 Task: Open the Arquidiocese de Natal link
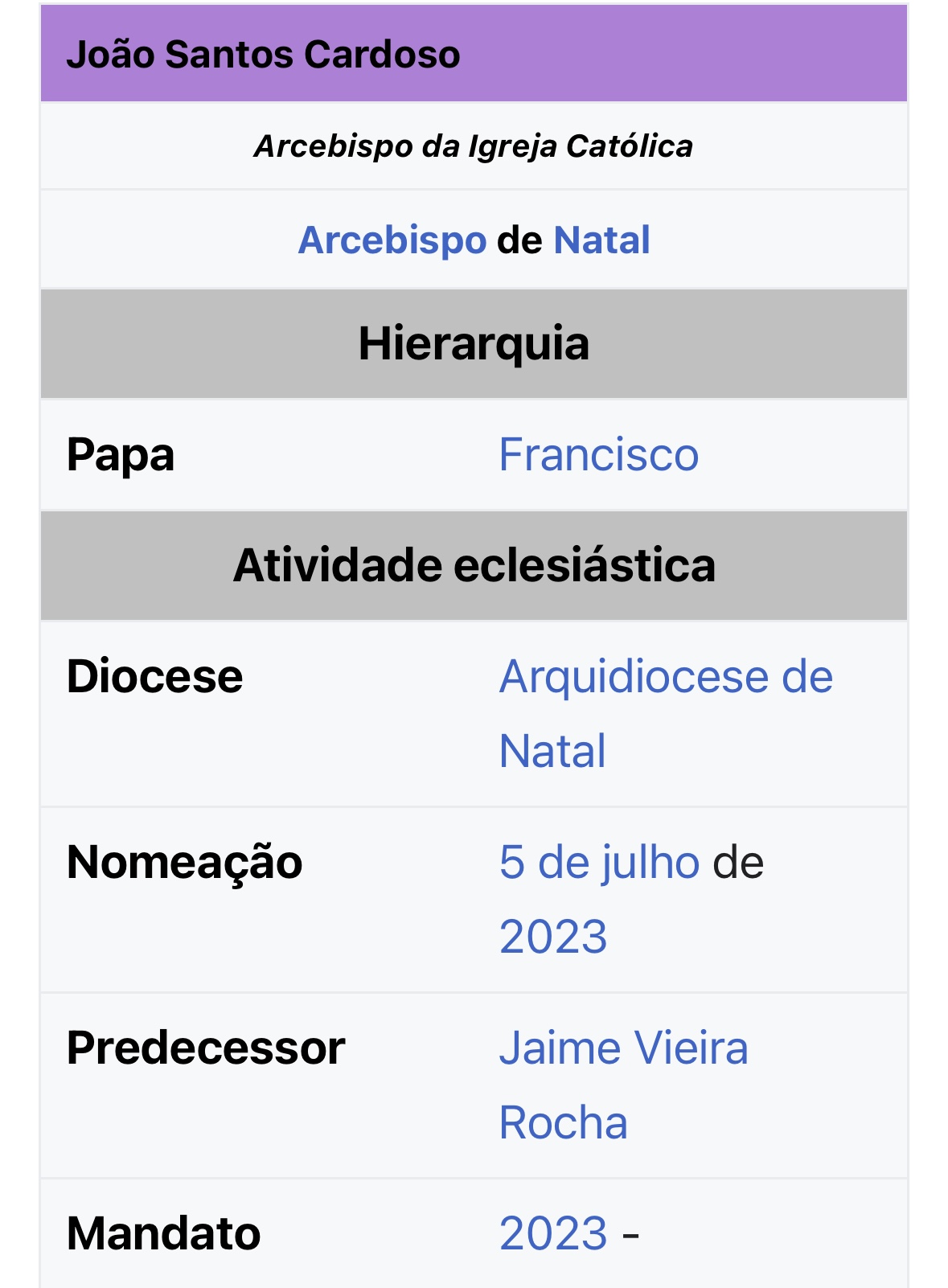click(666, 713)
